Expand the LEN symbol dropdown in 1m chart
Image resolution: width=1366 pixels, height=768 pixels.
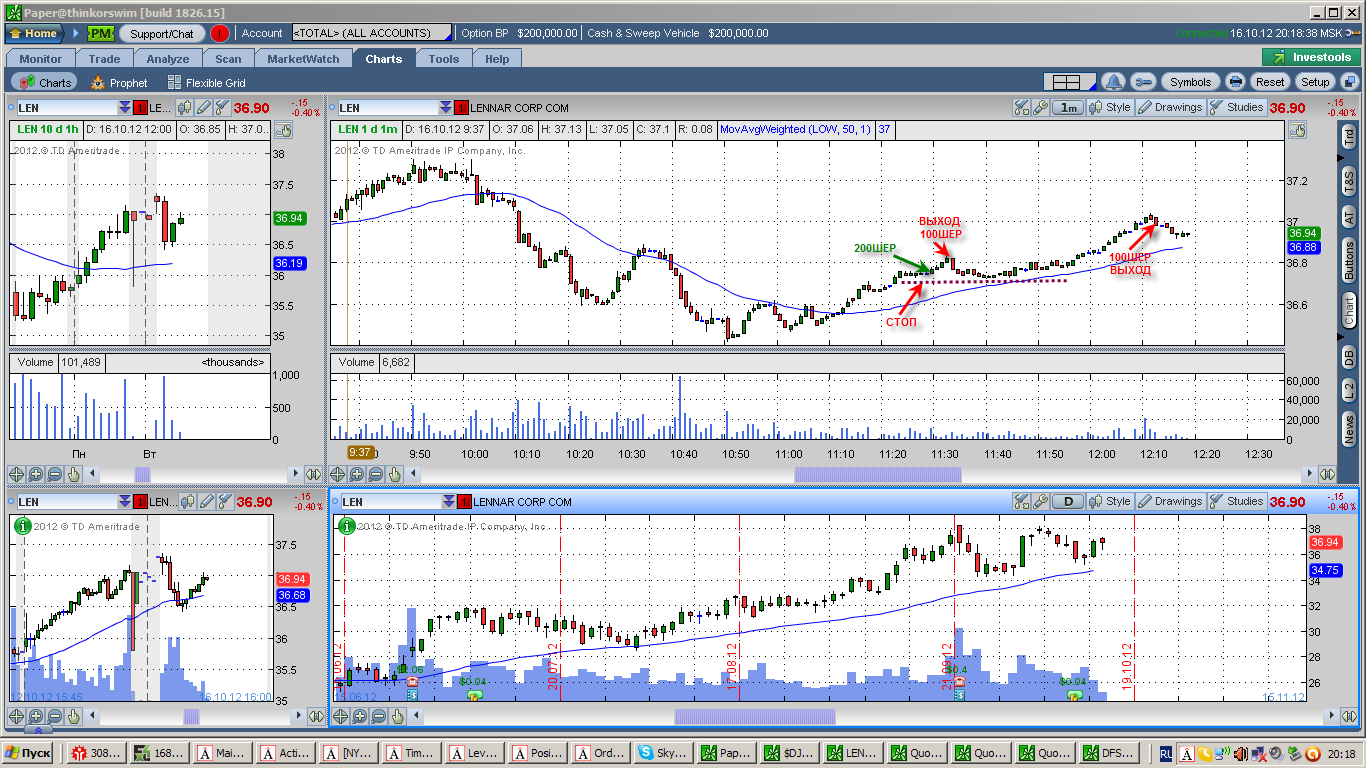click(x=446, y=107)
